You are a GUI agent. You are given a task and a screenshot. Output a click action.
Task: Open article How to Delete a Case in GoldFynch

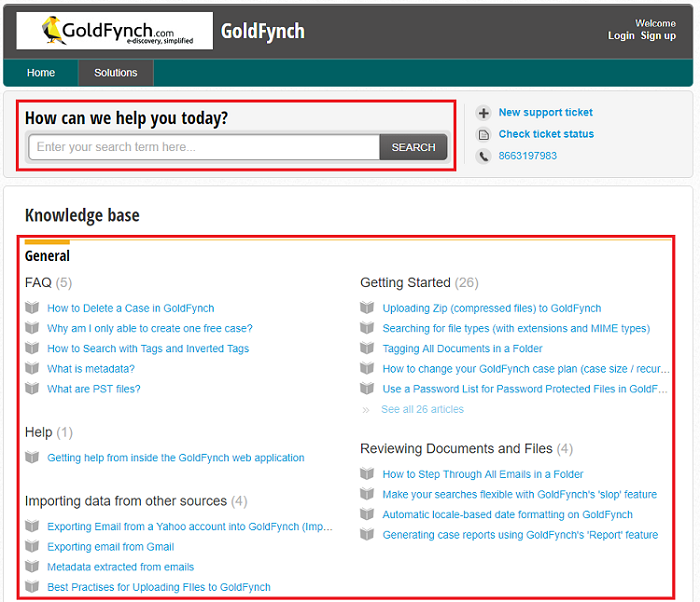pos(131,308)
